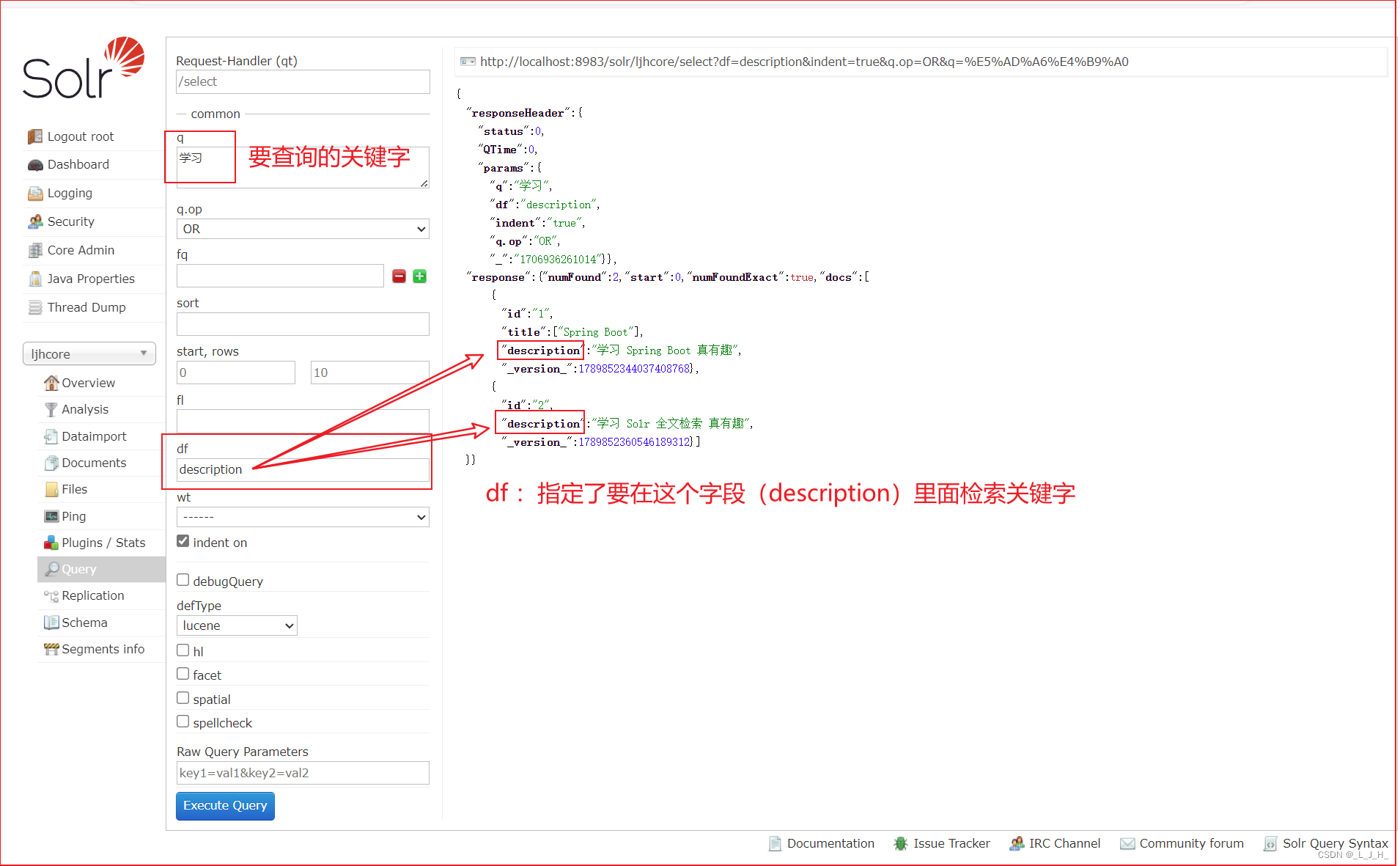Focus the Raw Query Parameters field
Screen dimensions: 1400x866
[x=303, y=773]
